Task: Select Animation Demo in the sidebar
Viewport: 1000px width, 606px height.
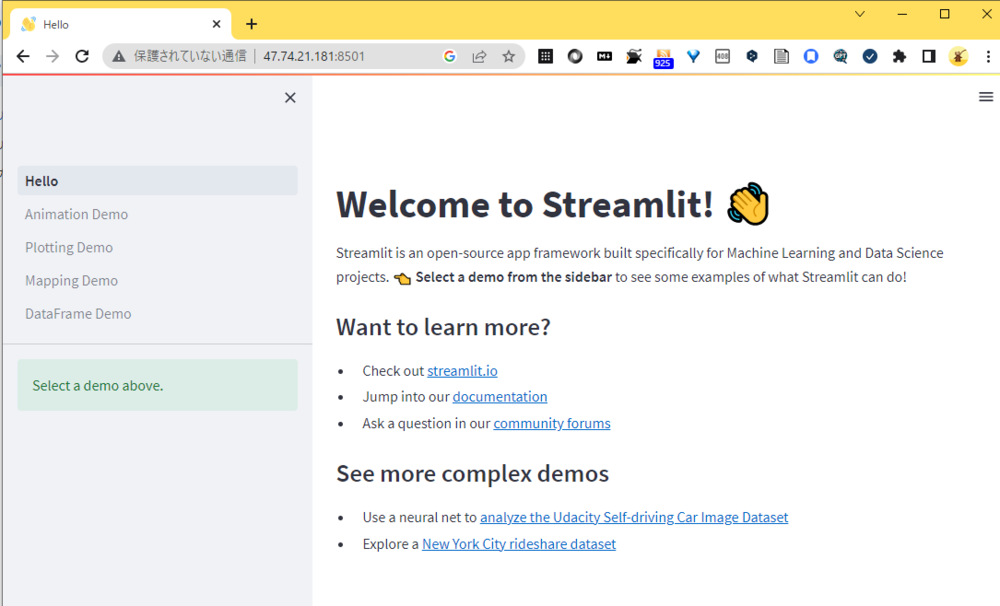Action: point(77,214)
